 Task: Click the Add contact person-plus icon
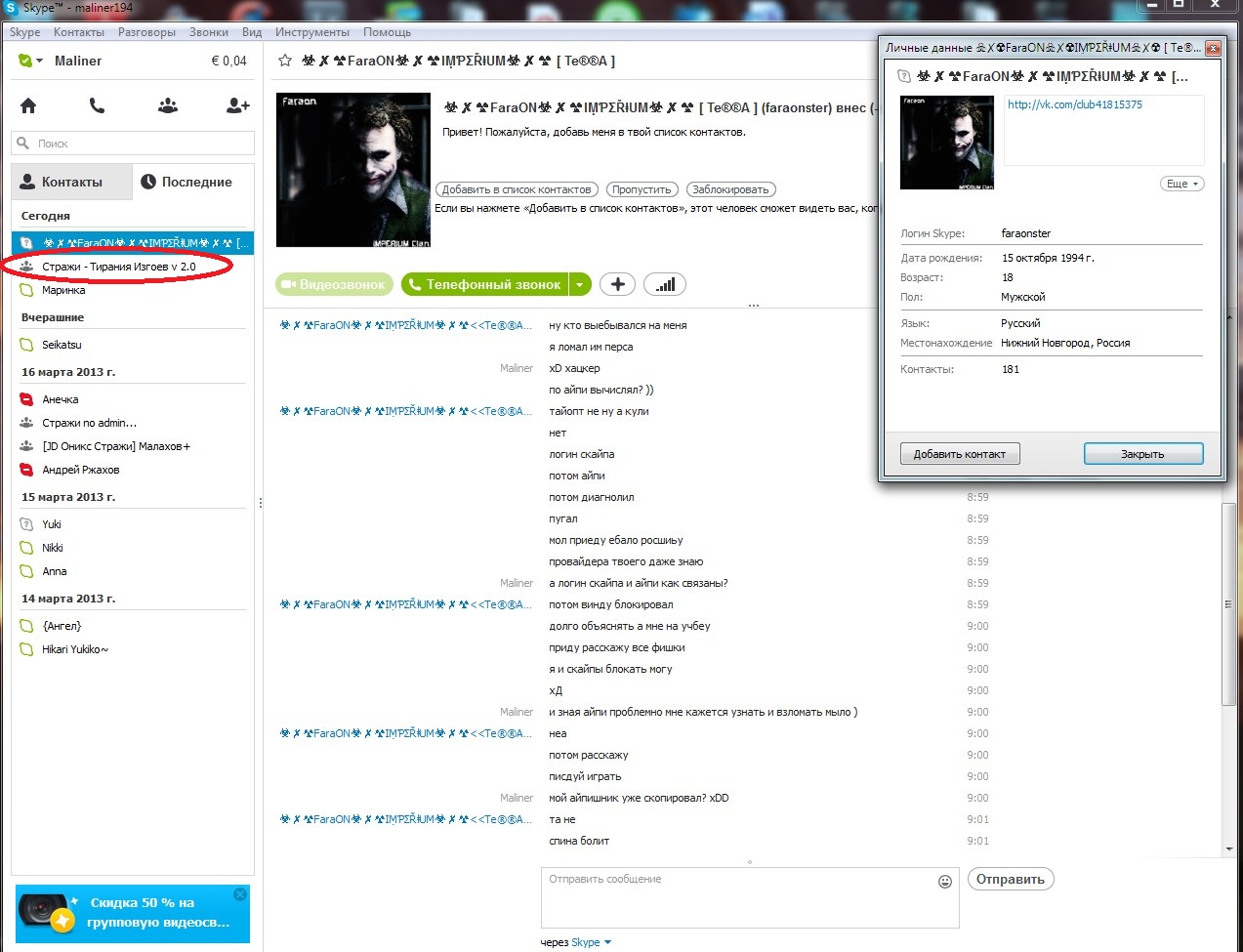pyautogui.click(x=238, y=105)
